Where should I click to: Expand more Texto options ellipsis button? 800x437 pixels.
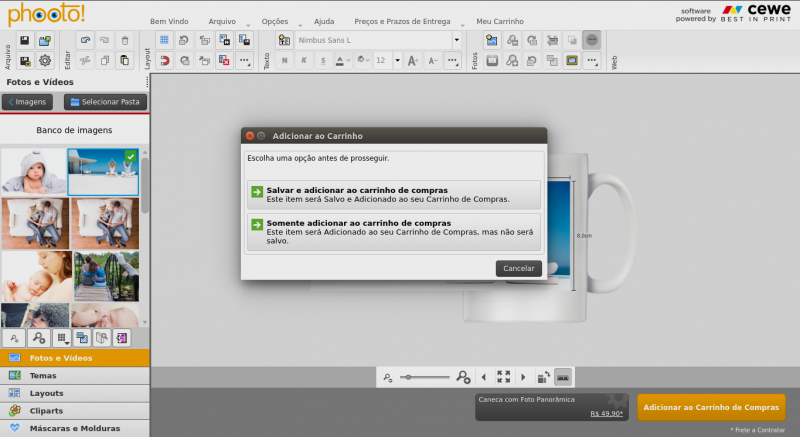pos(453,61)
